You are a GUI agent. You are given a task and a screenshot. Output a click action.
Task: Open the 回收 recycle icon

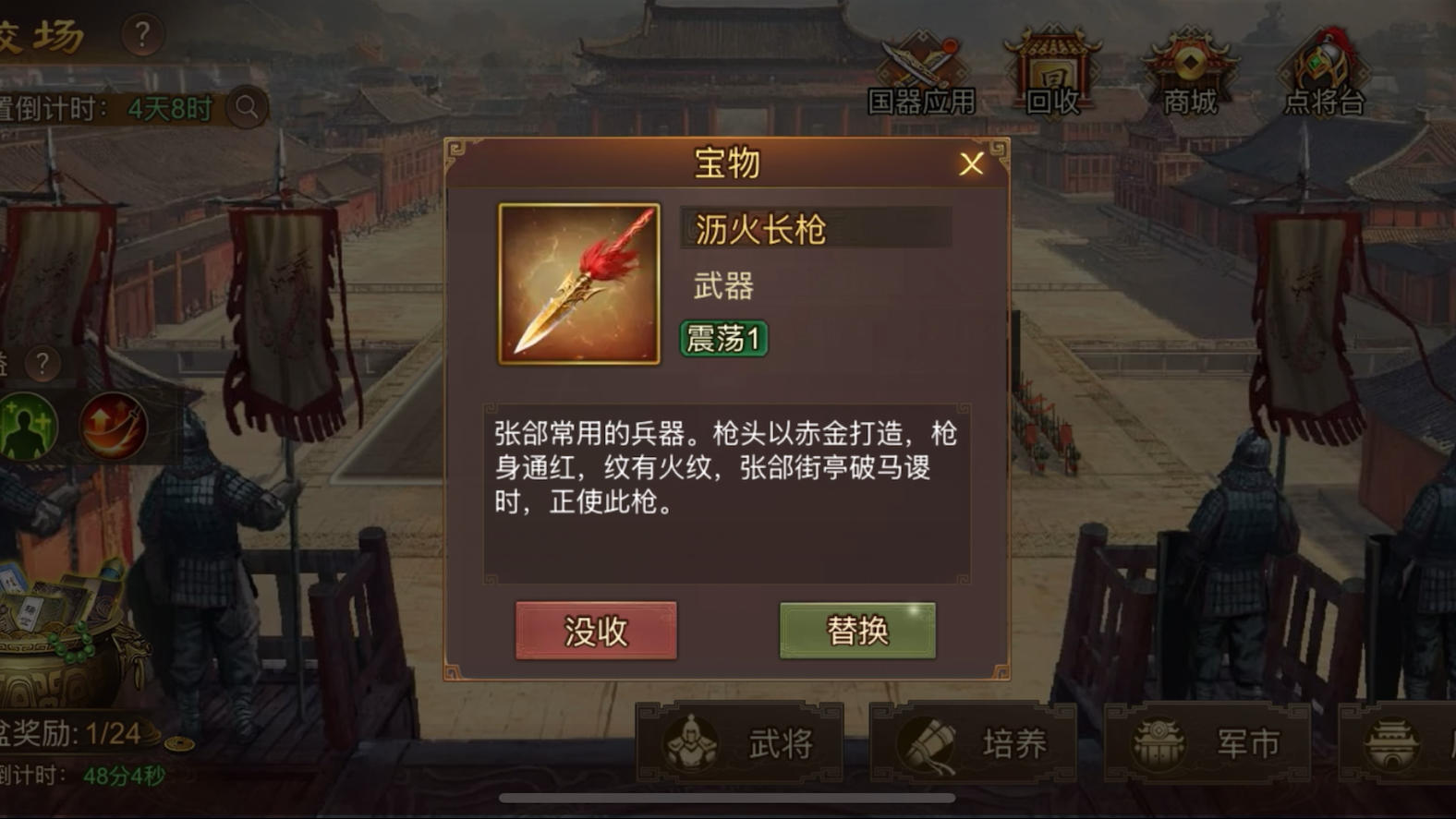pos(1052,74)
